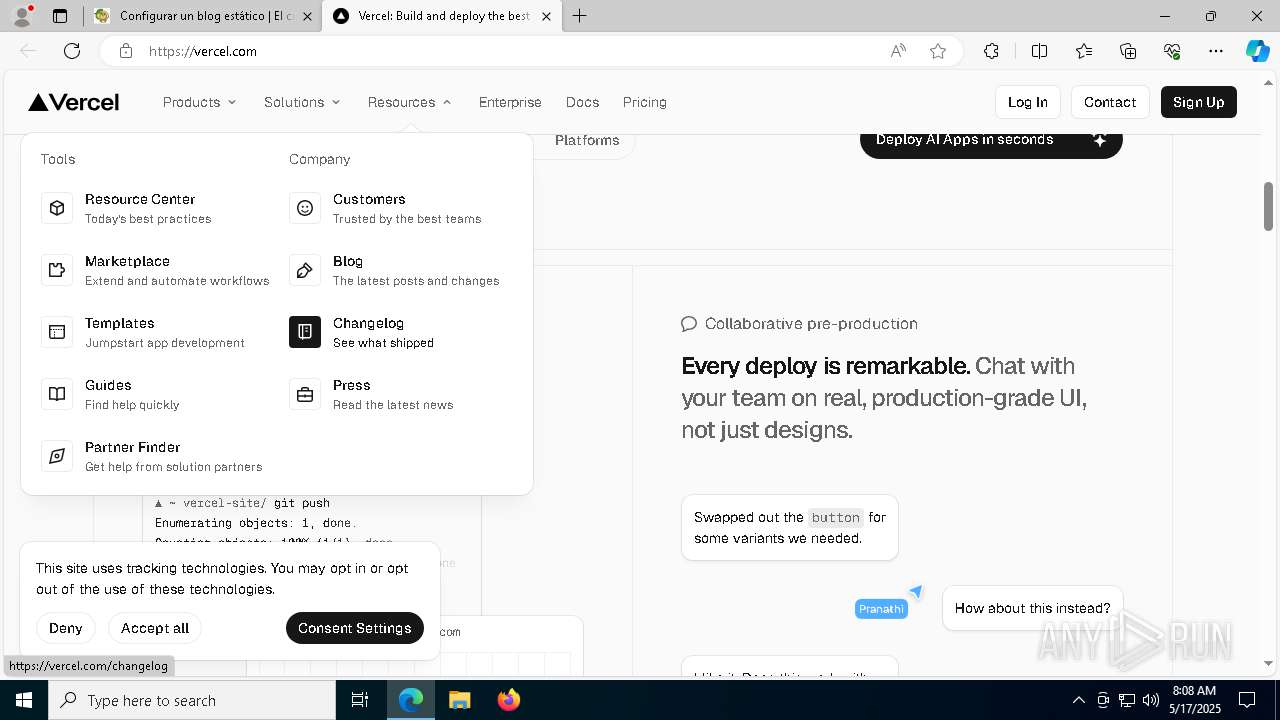The height and width of the screenshot is (720, 1280).
Task: Open browser Extensions icon
Action: pos(991,51)
